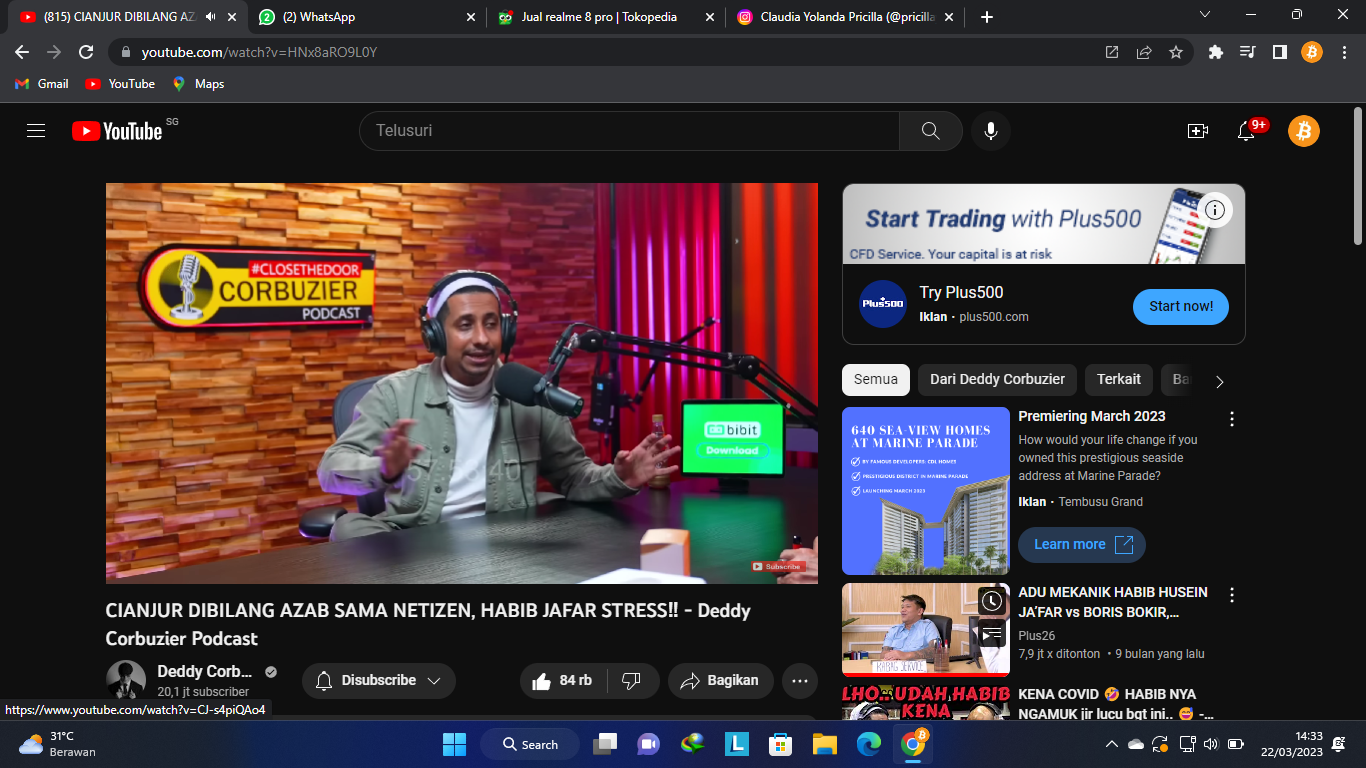Screen dimensions: 1366x768
Task: Open the Create video camera icon
Action: click(x=1197, y=131)
